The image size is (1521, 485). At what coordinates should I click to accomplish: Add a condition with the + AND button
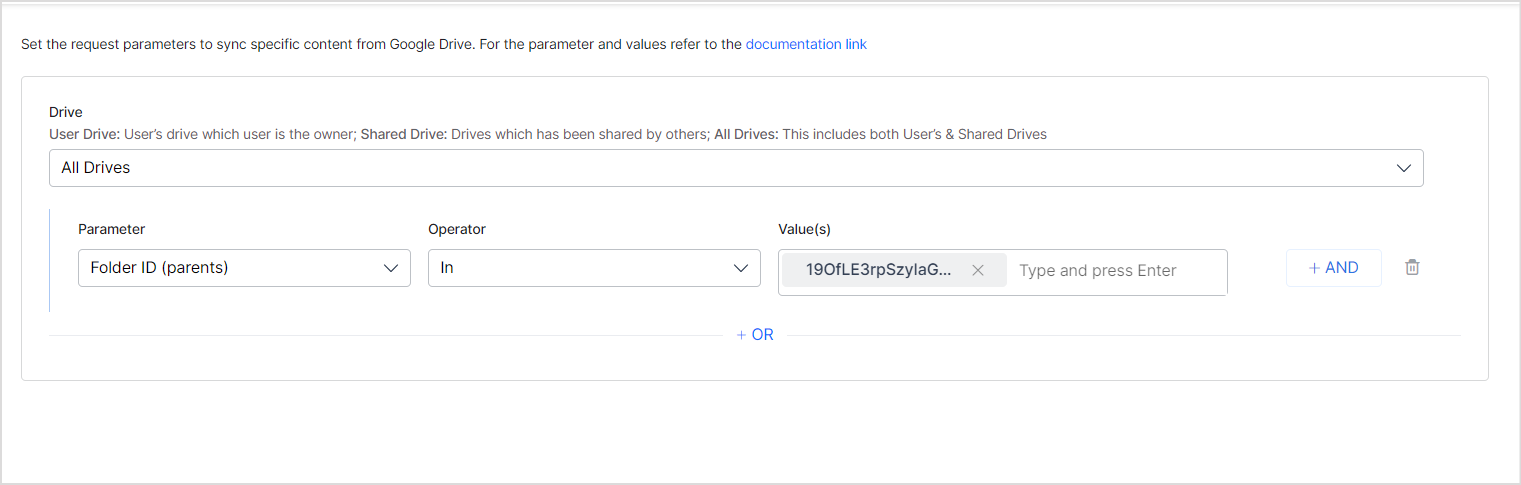[1333, 268]
